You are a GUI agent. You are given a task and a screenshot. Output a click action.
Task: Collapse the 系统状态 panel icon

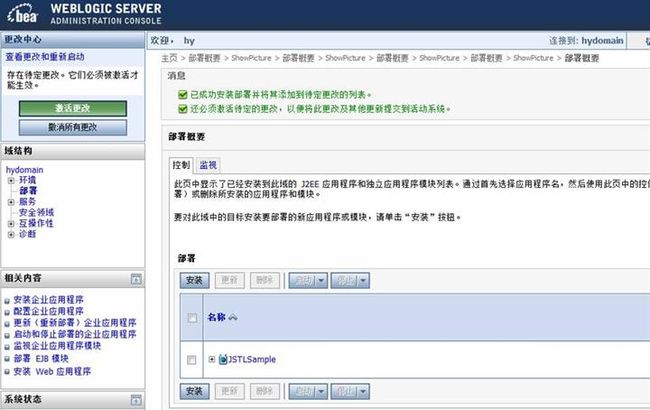136,400
